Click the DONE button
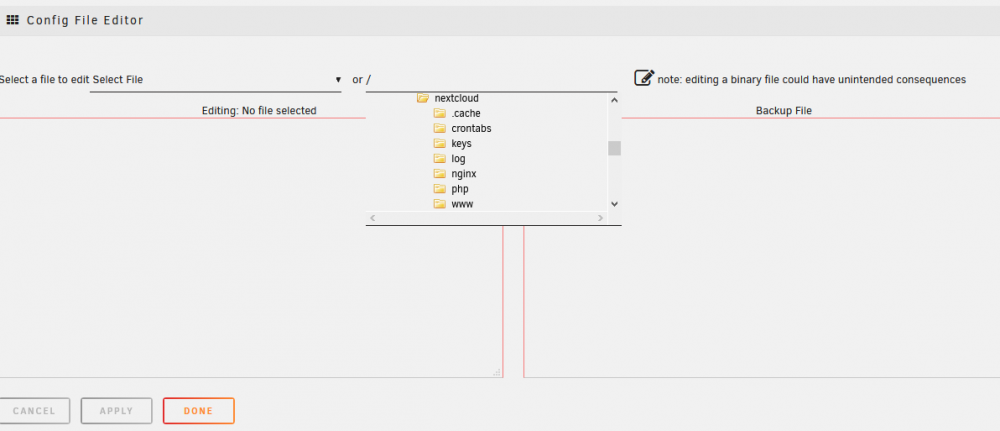The width and height of the screenshot is (1000, 431). coord(198,411)
